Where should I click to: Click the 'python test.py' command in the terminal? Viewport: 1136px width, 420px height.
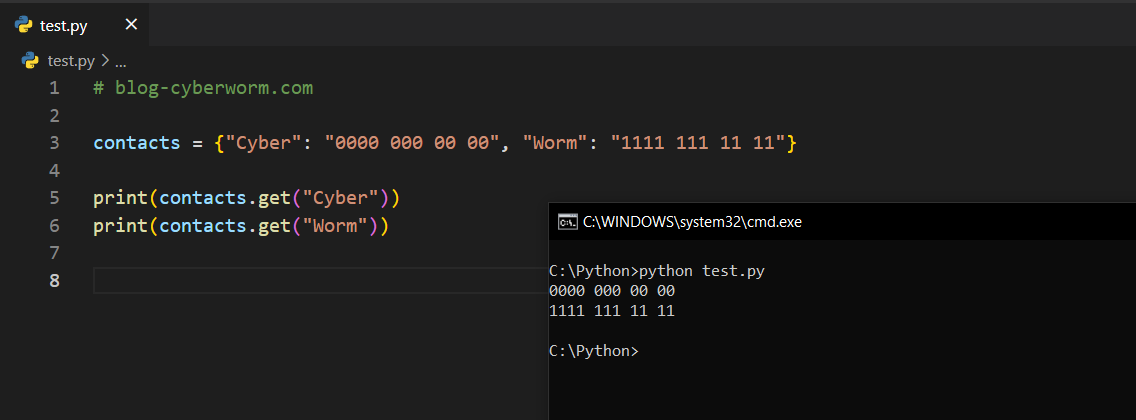[701, 271]
